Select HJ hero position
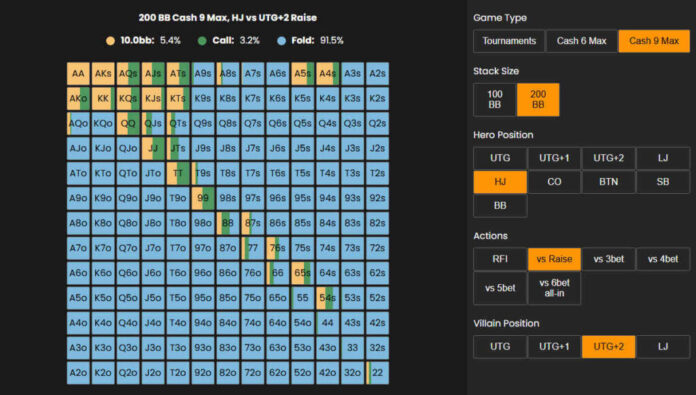 coord(500,182)
